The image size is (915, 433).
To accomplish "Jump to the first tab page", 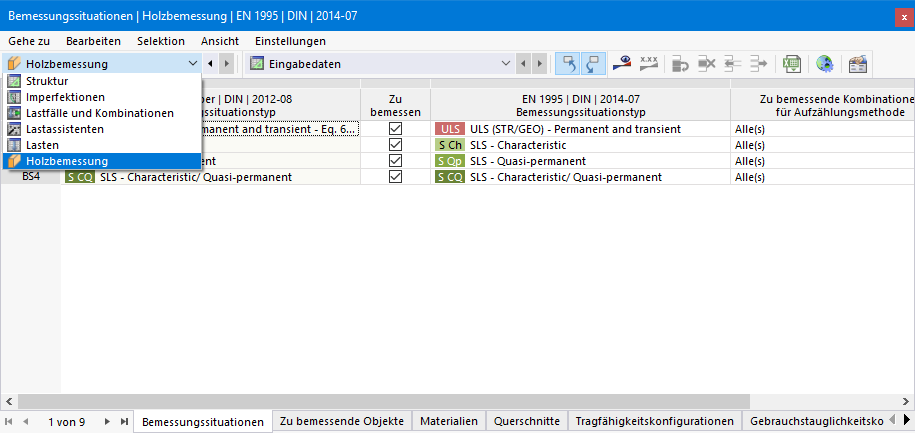I will [x=8, y=421].
